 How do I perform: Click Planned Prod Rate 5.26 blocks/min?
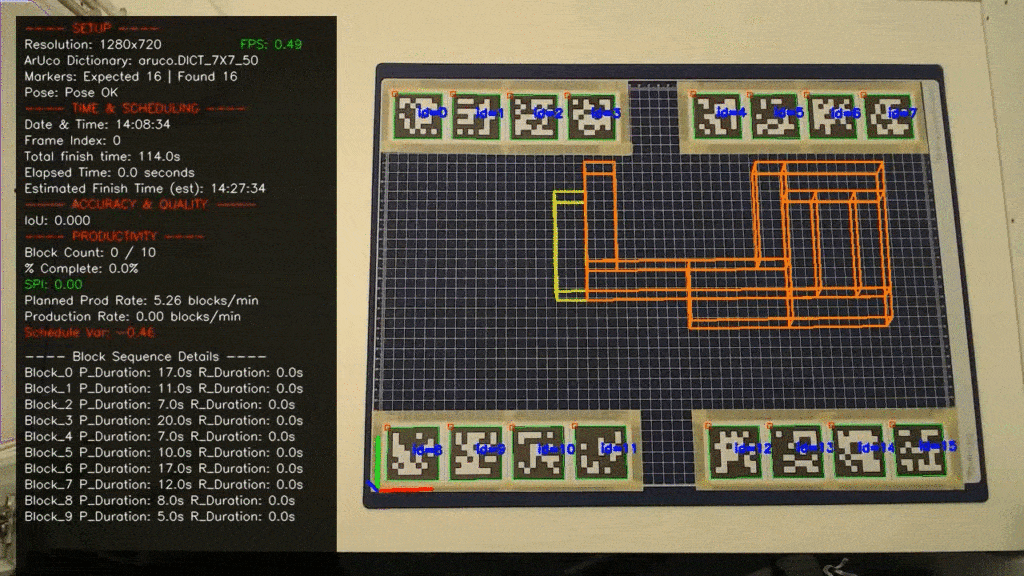tap(142, 300)
